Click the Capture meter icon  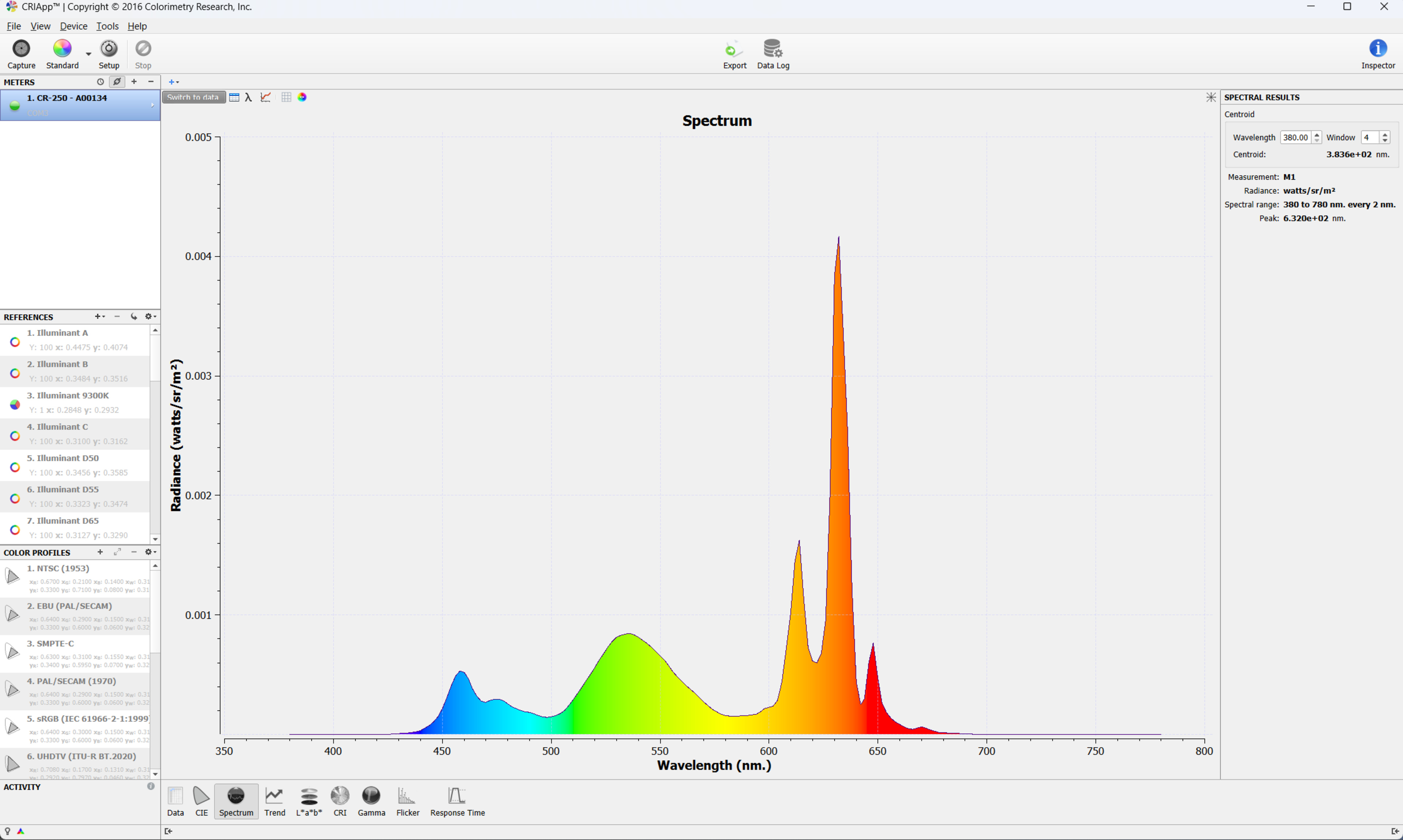coord(21,49)
